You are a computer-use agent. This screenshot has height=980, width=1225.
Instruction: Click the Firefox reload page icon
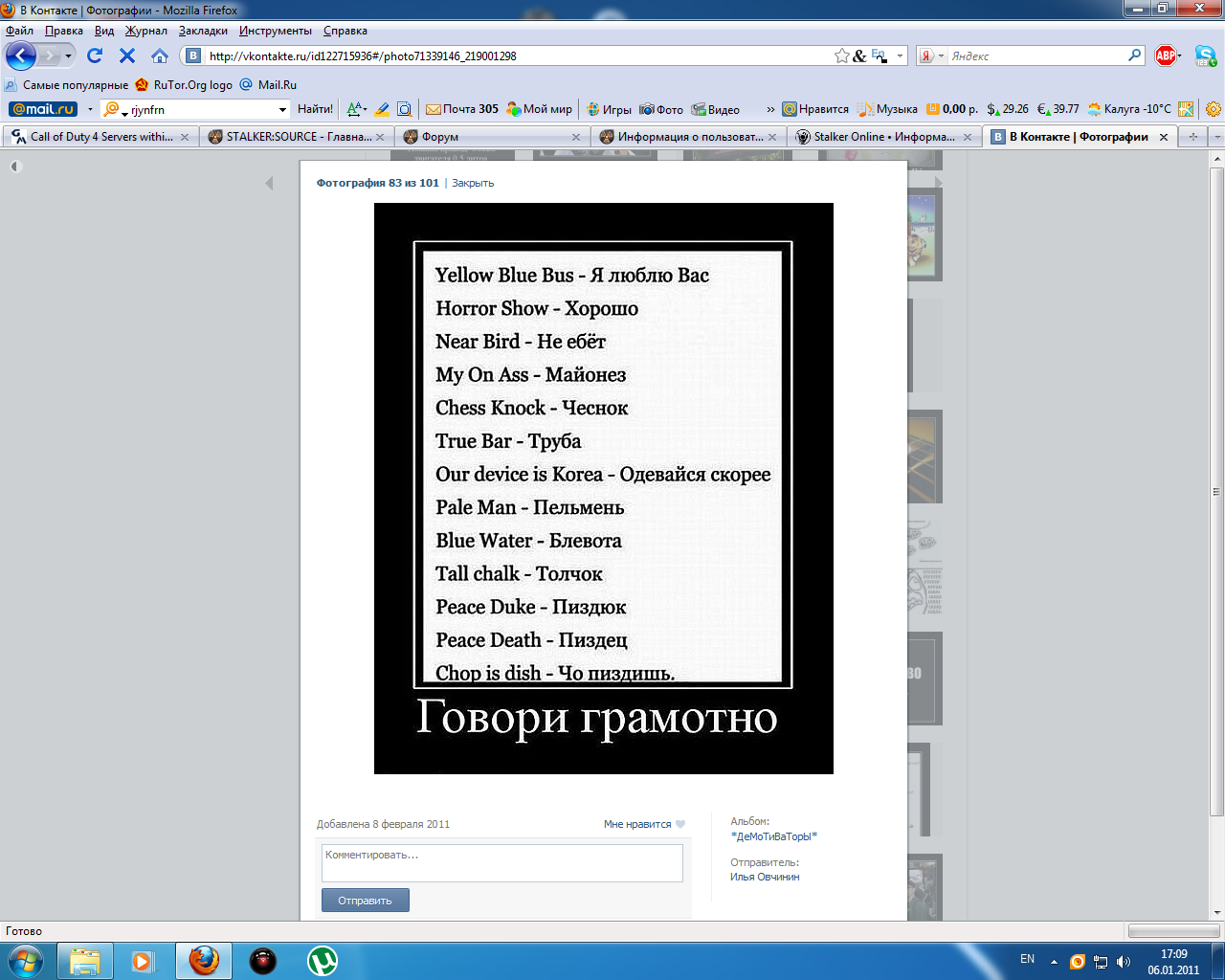pos(95,56)
